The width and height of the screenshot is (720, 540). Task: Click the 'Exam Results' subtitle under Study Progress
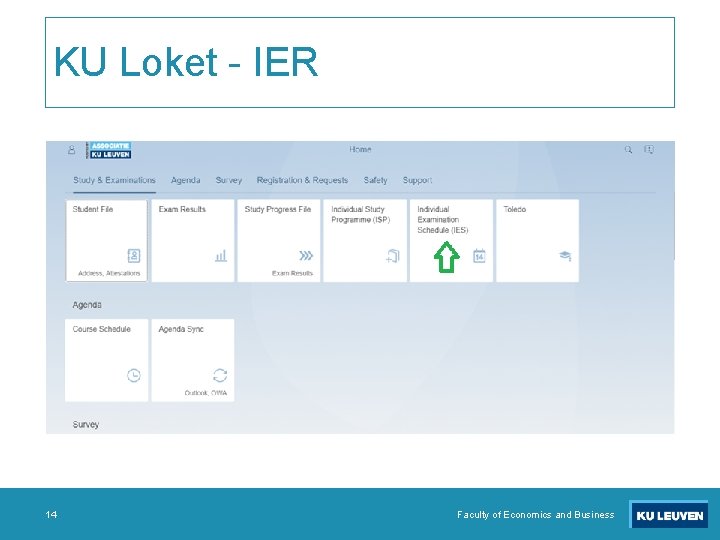coord(292,273)
